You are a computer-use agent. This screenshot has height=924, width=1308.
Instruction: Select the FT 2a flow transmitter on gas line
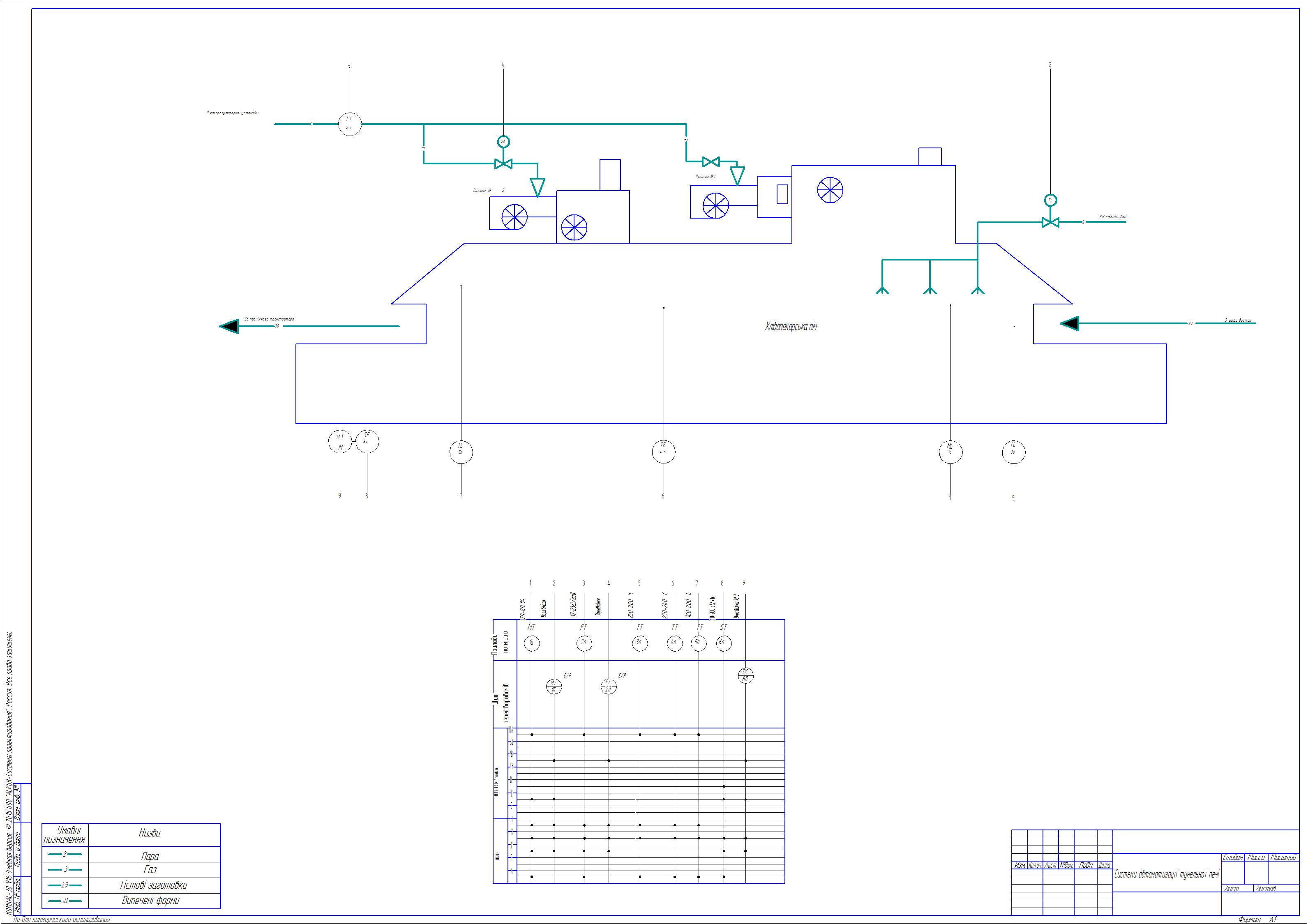click(350, 124)
